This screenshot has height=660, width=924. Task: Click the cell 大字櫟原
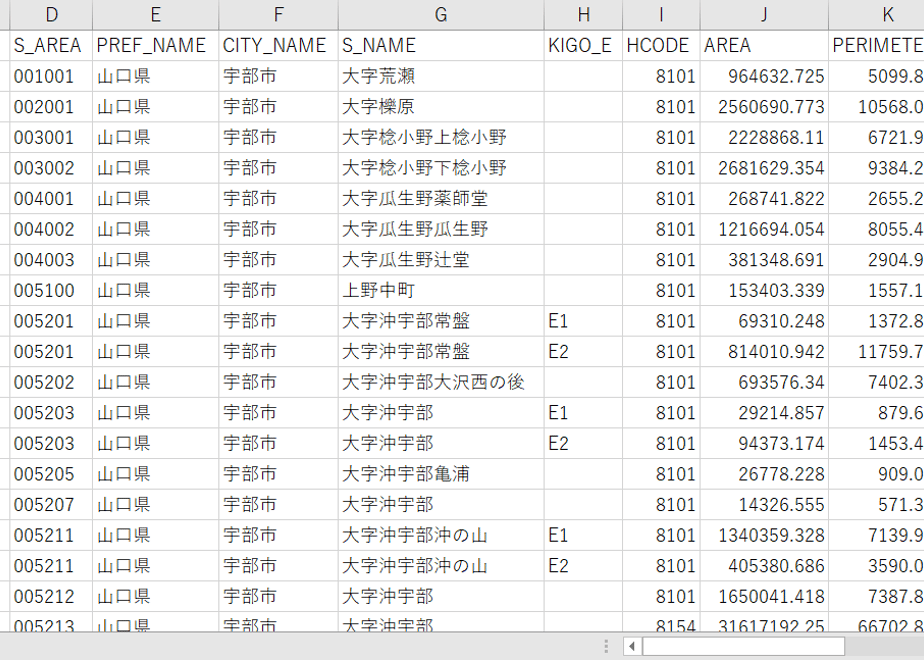[441, 107]
